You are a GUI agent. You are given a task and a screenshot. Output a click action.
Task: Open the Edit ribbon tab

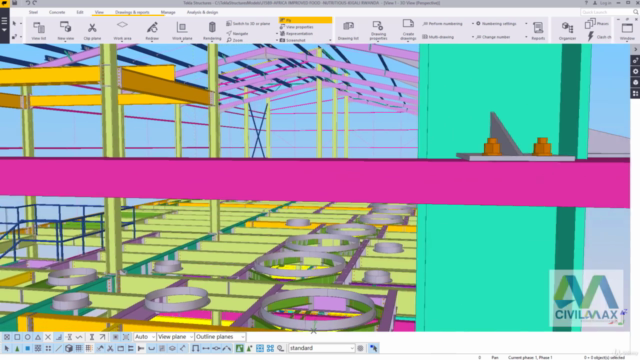(x=80, y=12)
